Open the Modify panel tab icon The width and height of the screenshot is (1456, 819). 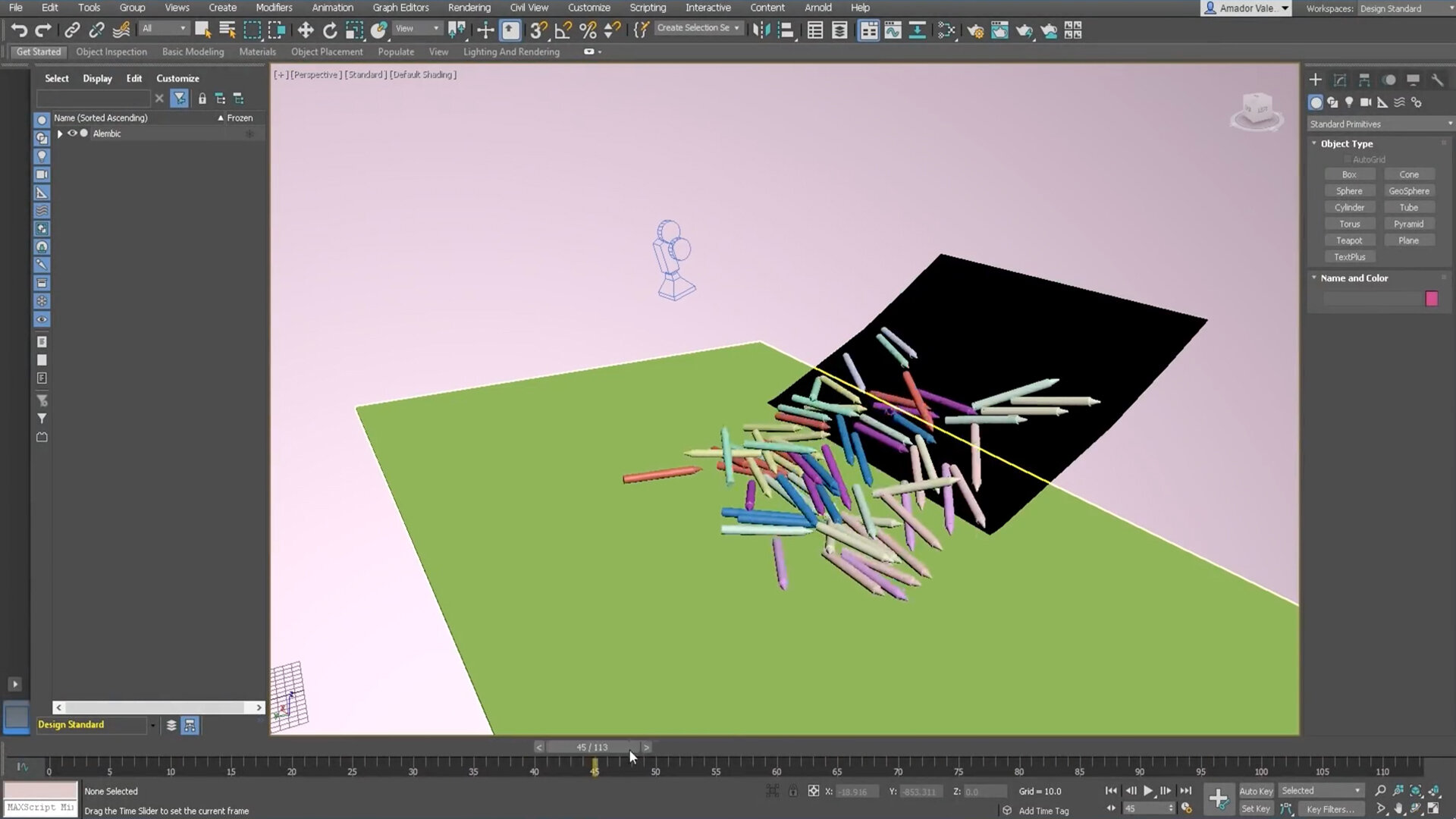[x=1340, y=80]
